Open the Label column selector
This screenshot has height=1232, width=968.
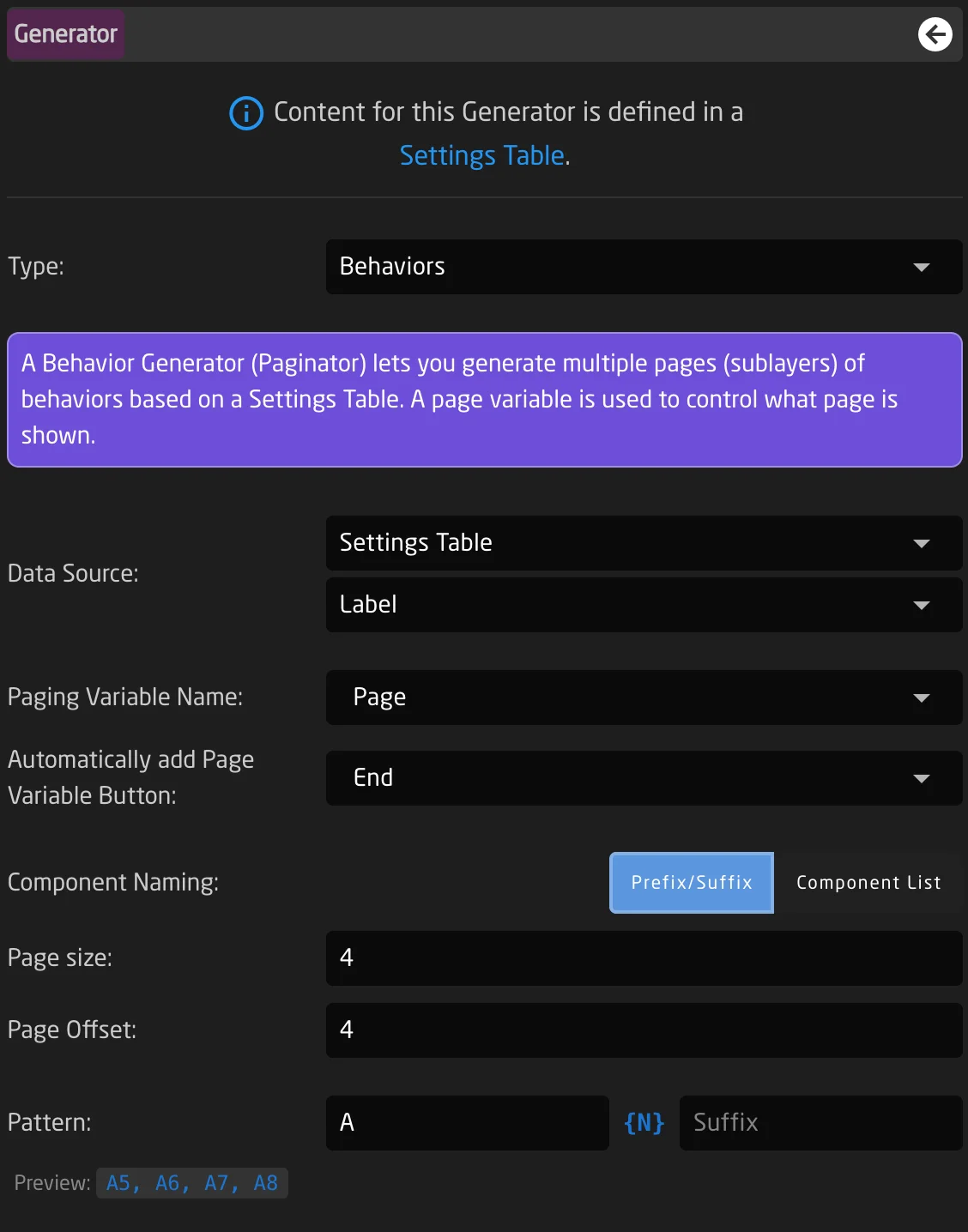pyautogui.click(x=644, y=605)
